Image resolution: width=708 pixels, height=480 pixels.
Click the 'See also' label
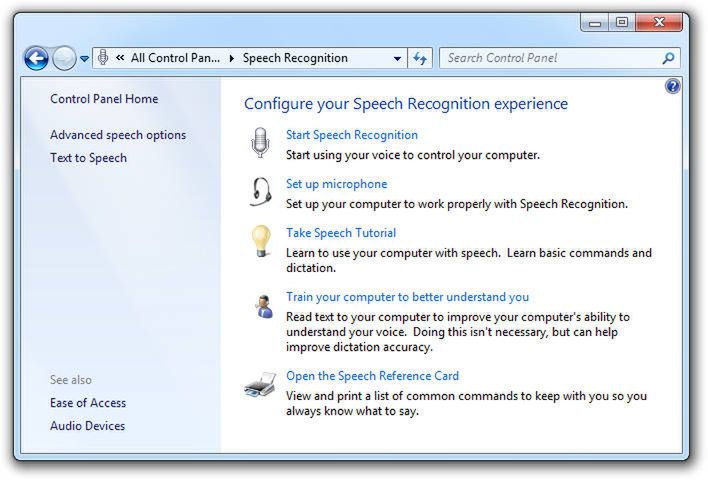[71, 380]
